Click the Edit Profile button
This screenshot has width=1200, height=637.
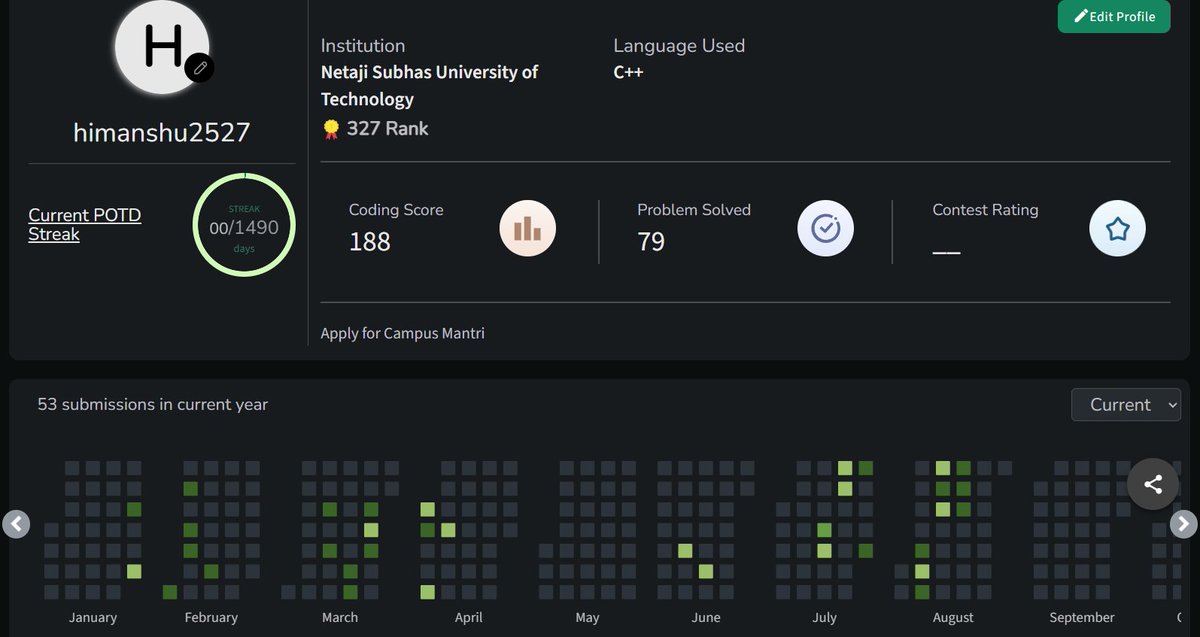tap(1114, 16)
